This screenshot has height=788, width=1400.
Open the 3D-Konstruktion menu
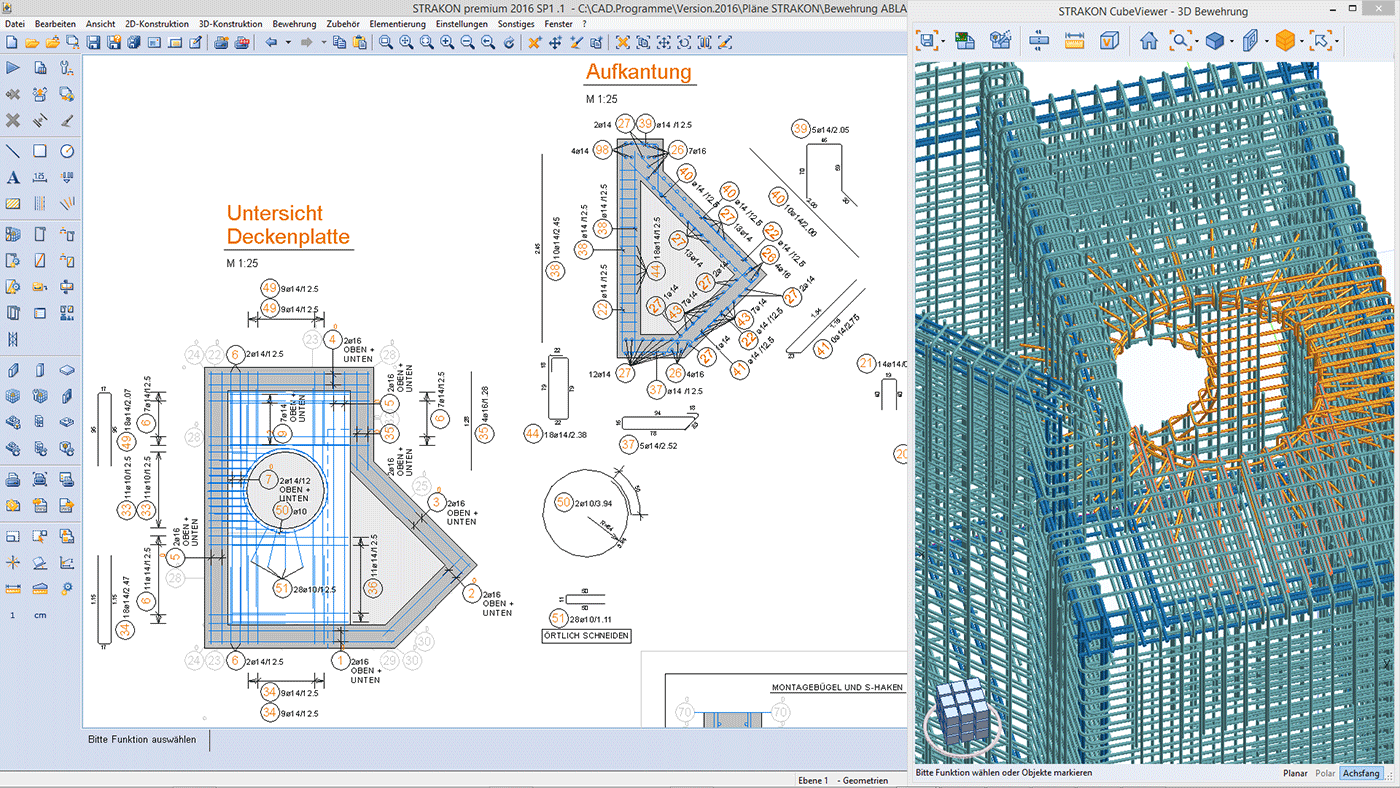(230, 24)
